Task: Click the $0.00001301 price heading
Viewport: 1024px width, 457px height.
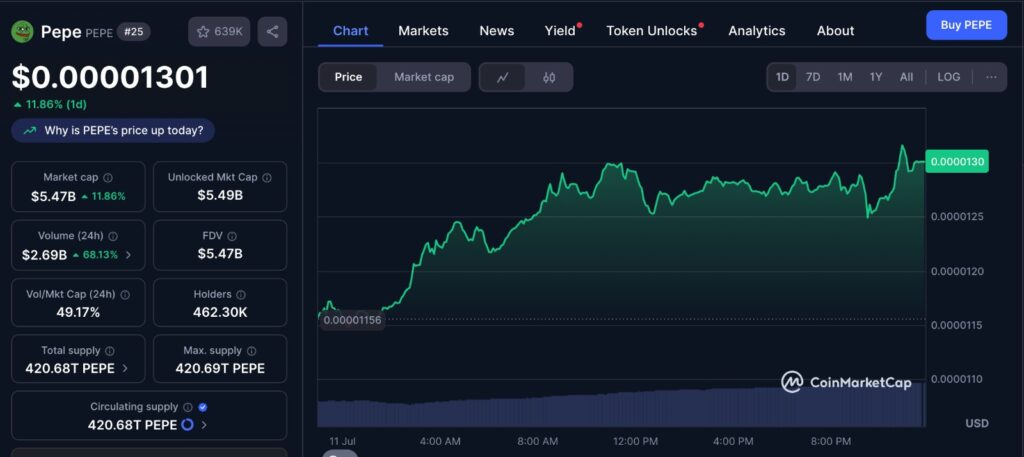Action: point(110,78)
